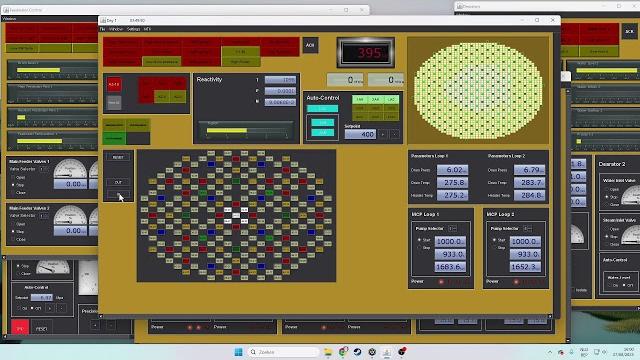The height and width of the screenshot is (360, 640).
Task: Open Valve Selector dropdown for Main Feeder Valves 1
Action: 43,169
